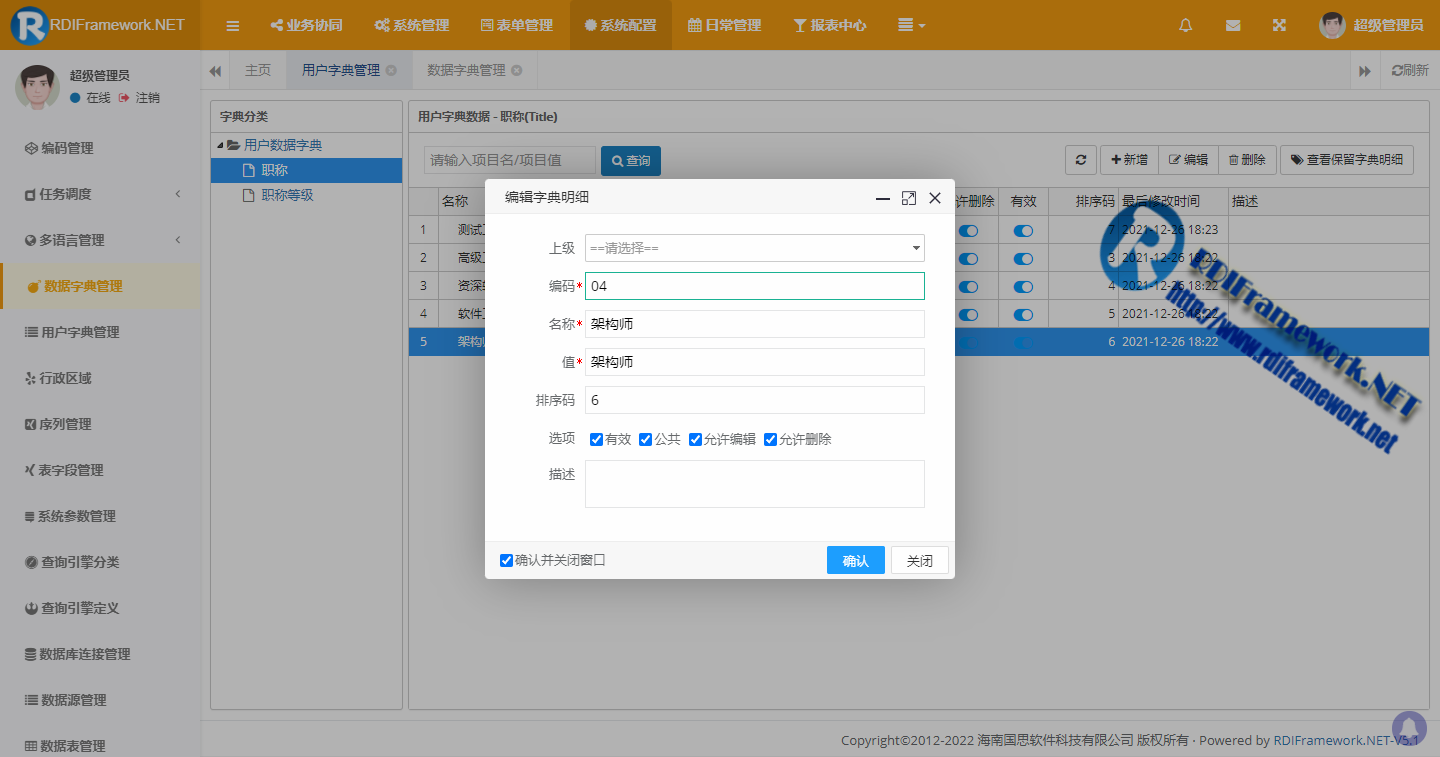Open 系统参数管理 in the sidebar
The height and width of the screenshot is (757, 1440).
70,516
